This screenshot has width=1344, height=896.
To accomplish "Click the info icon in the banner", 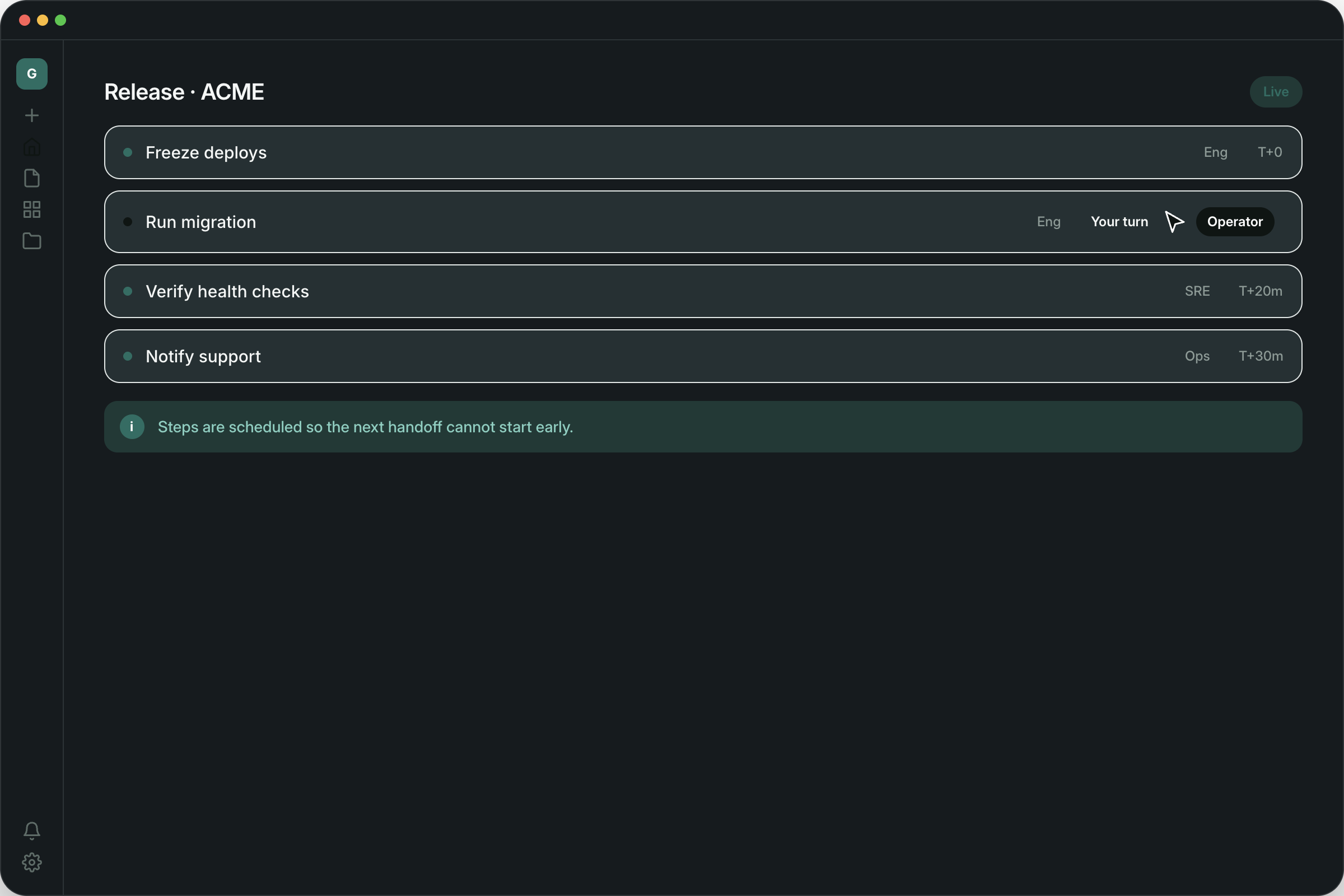I will [132, 427].
